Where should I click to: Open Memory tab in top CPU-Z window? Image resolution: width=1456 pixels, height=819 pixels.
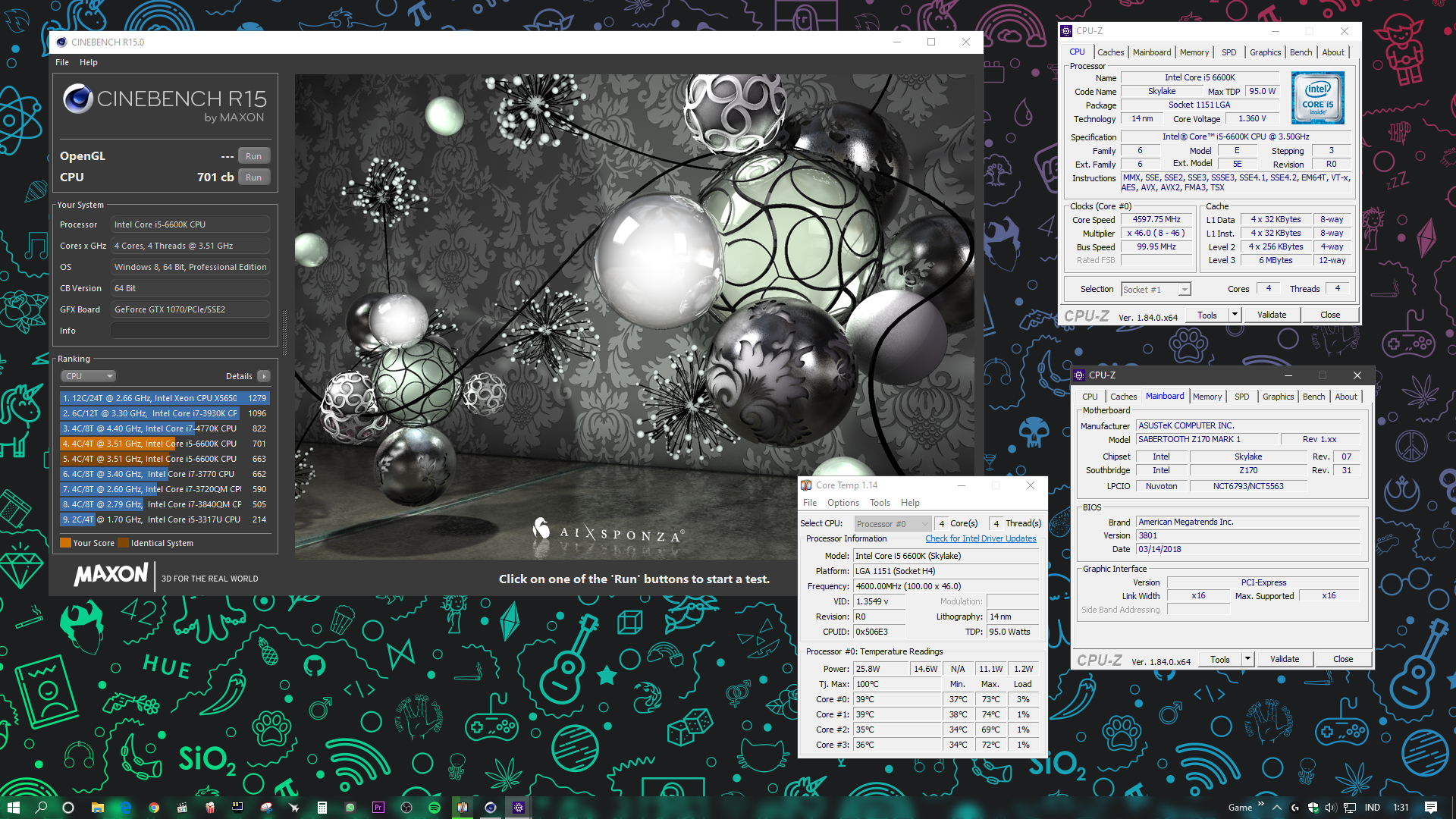[1194, 52]
